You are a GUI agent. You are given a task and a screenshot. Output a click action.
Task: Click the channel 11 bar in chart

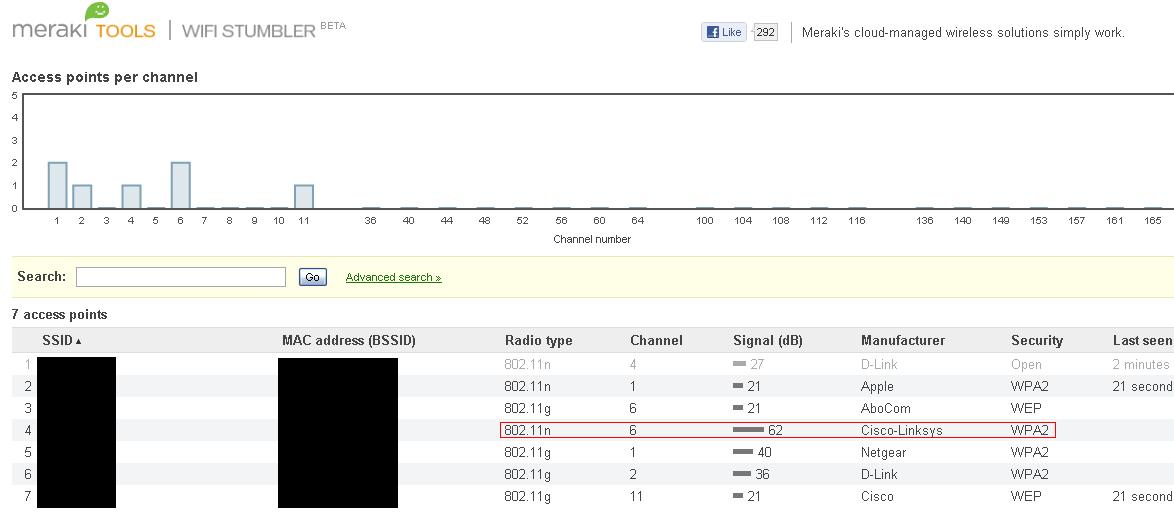(303, 196)
